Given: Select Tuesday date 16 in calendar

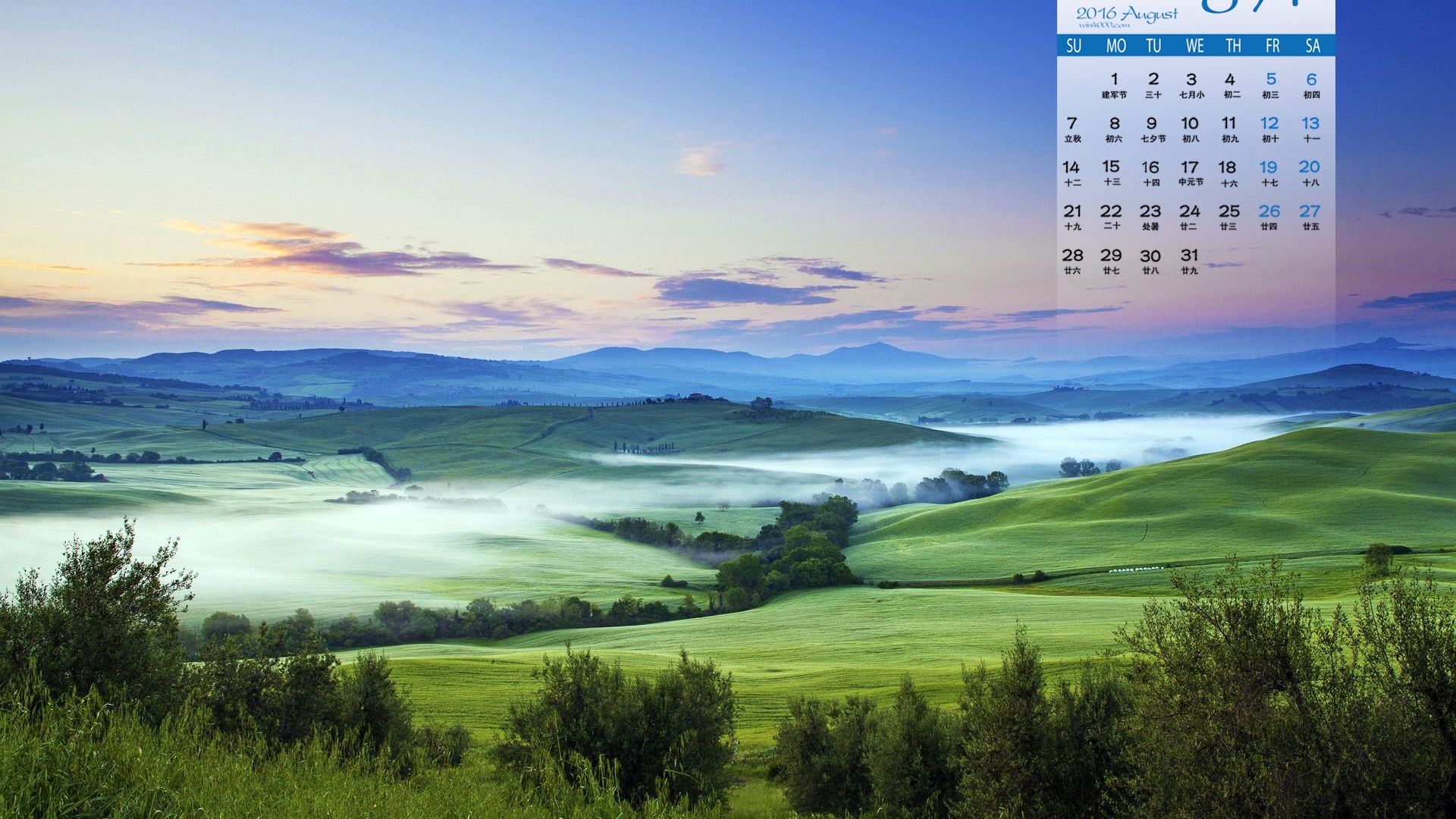Looking at the screenshot, I should click(x=1151, y=174).
